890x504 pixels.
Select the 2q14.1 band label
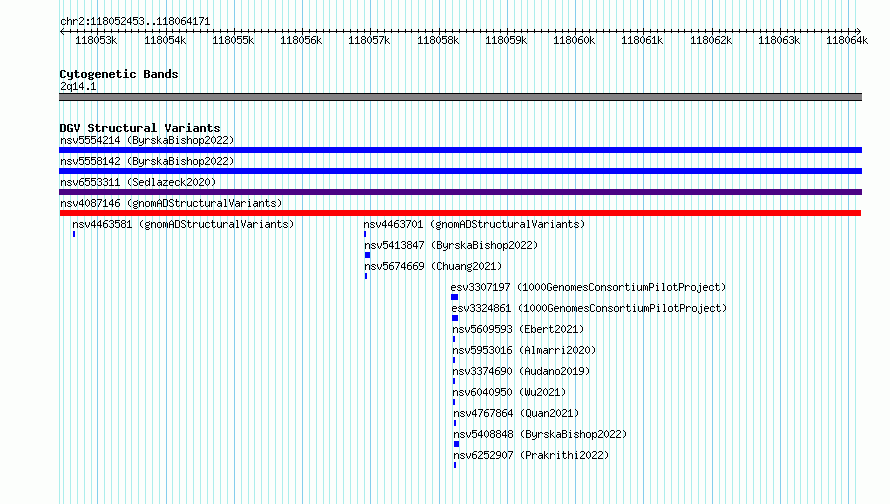coord(78,87)
